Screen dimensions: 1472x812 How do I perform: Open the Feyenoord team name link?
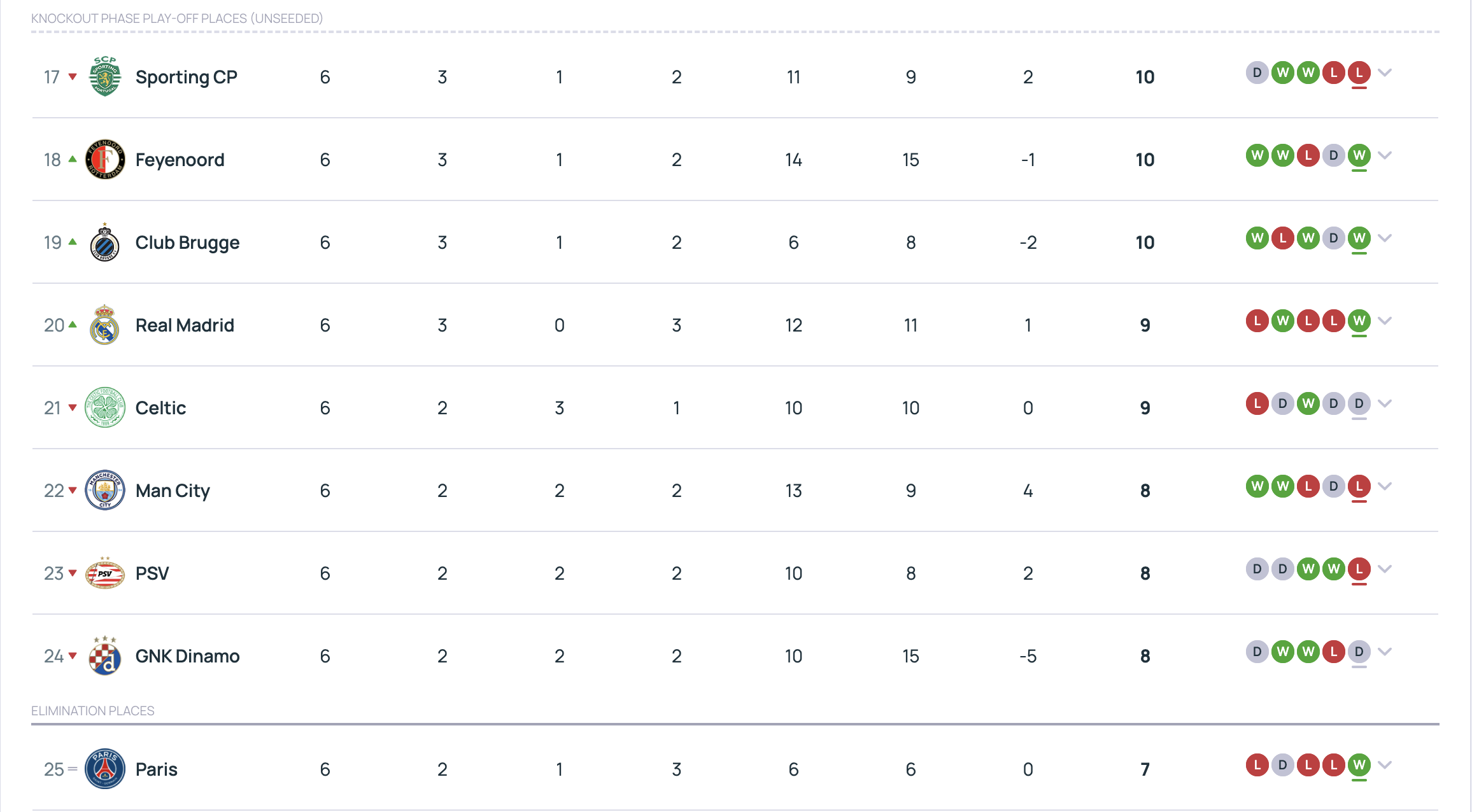click(180, 160)
